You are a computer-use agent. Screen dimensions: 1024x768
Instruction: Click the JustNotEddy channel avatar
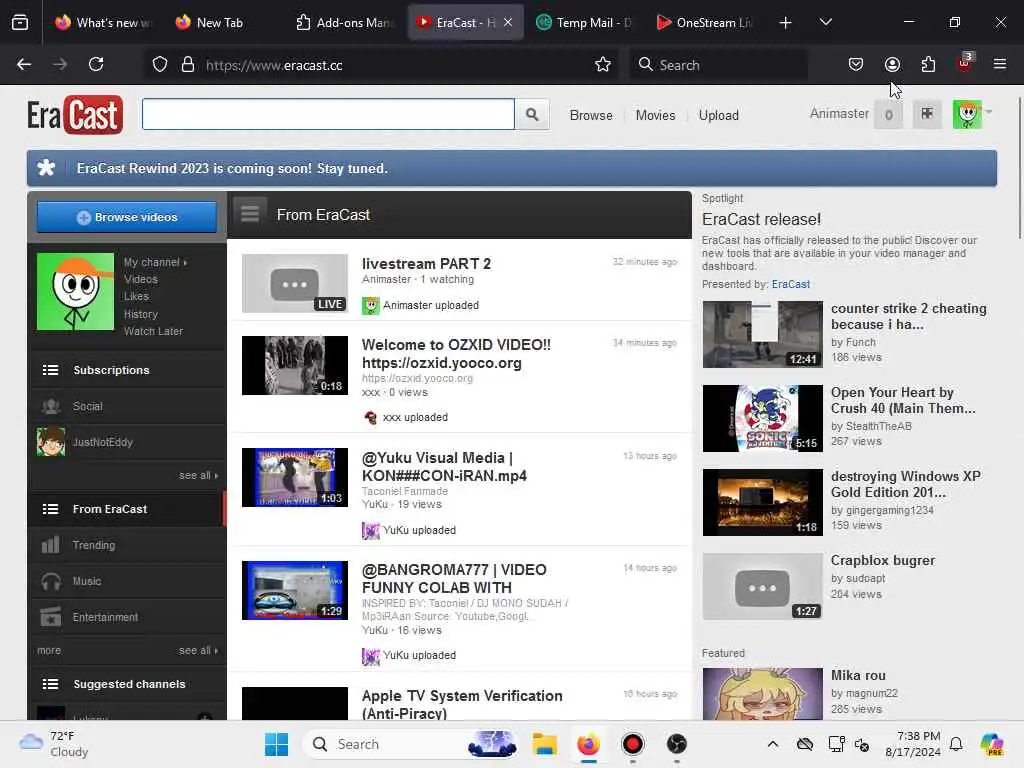tap(51, 442)
